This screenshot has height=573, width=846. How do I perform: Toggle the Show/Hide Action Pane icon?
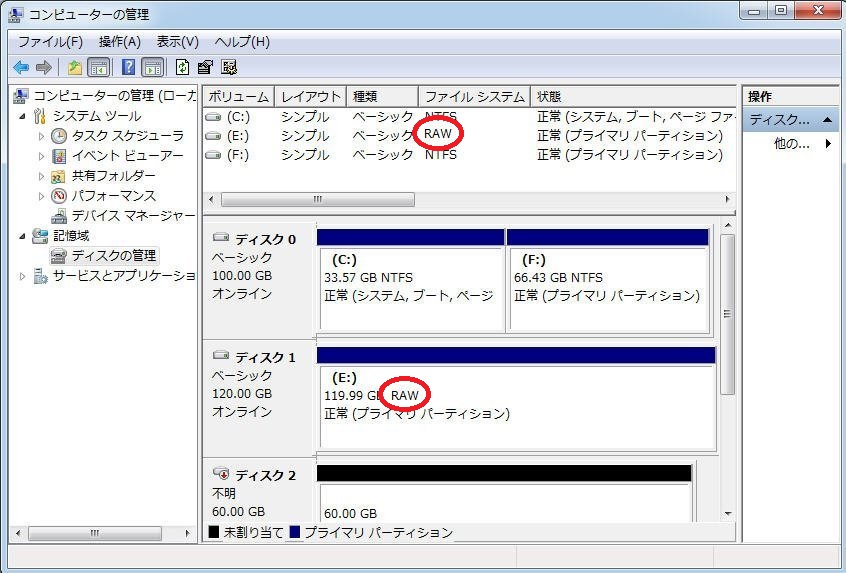153,67
